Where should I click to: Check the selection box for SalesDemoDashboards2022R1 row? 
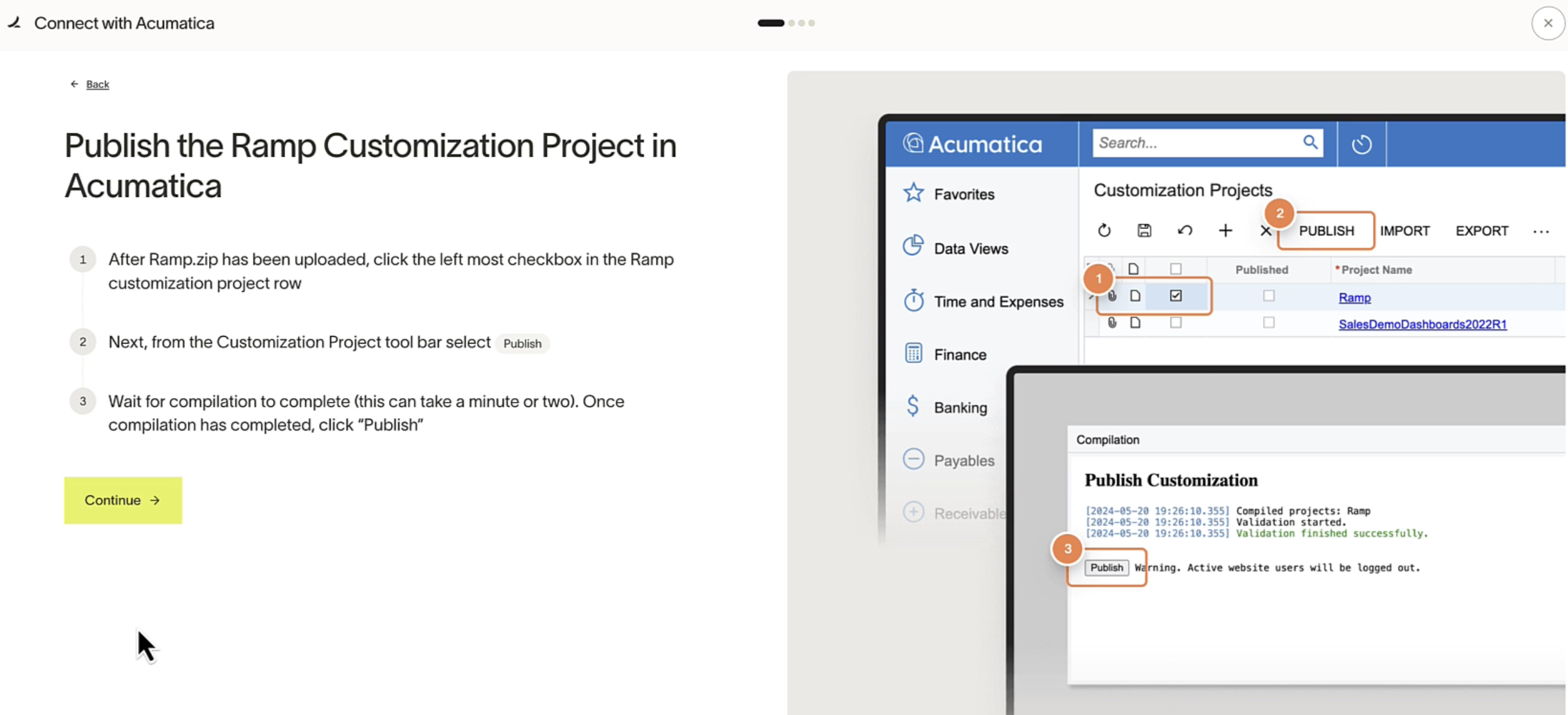click(1175, 323)
